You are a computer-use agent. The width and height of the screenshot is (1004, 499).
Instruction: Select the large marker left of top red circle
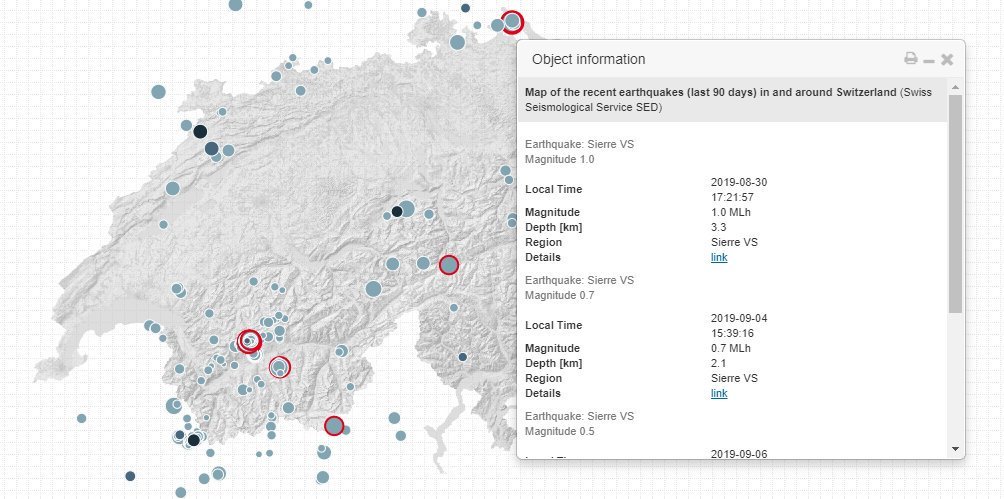click(x=457, y=42)
